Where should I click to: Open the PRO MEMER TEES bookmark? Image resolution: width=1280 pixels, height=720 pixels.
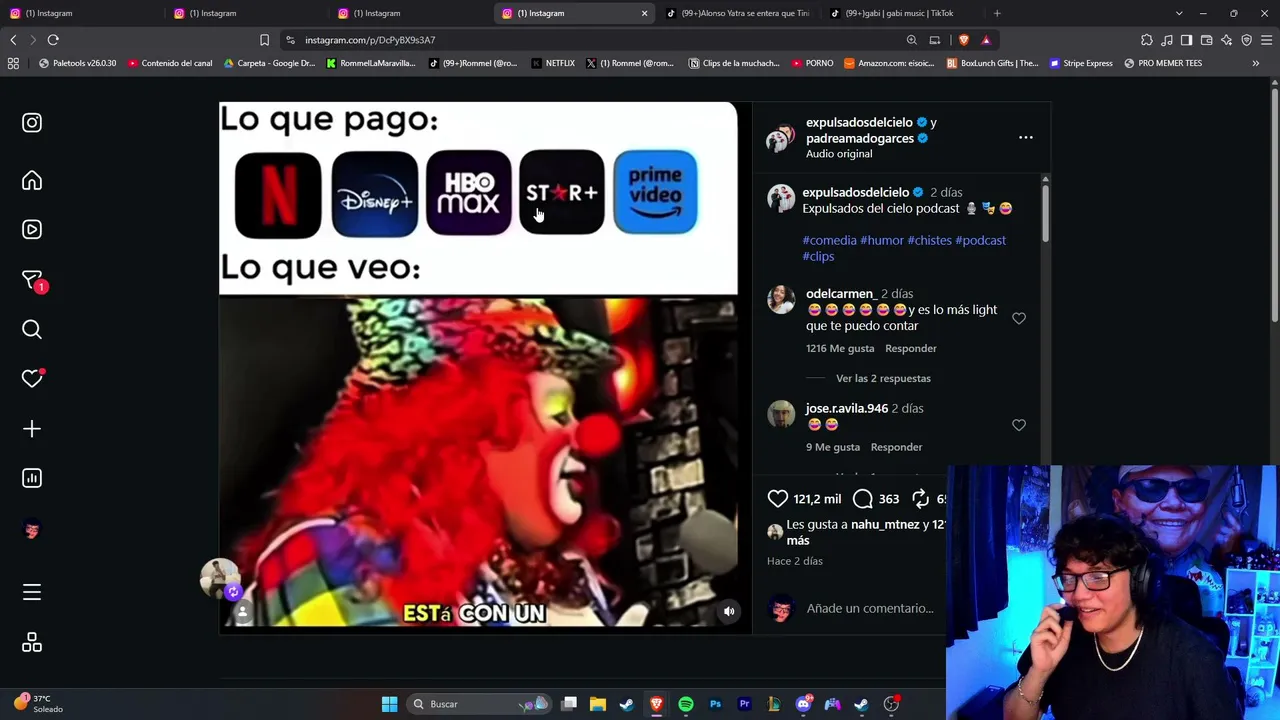click(1163, 63)
